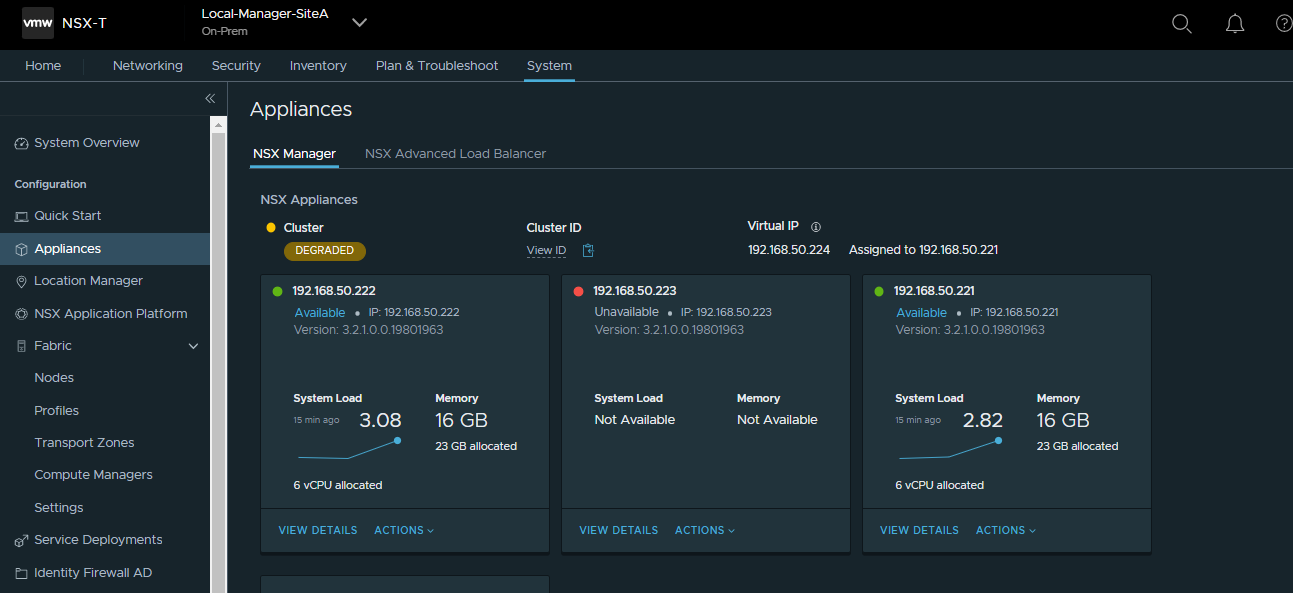Click the search magnifier icon
This screenshot has height=593, width=1293.
point(1181,24)
